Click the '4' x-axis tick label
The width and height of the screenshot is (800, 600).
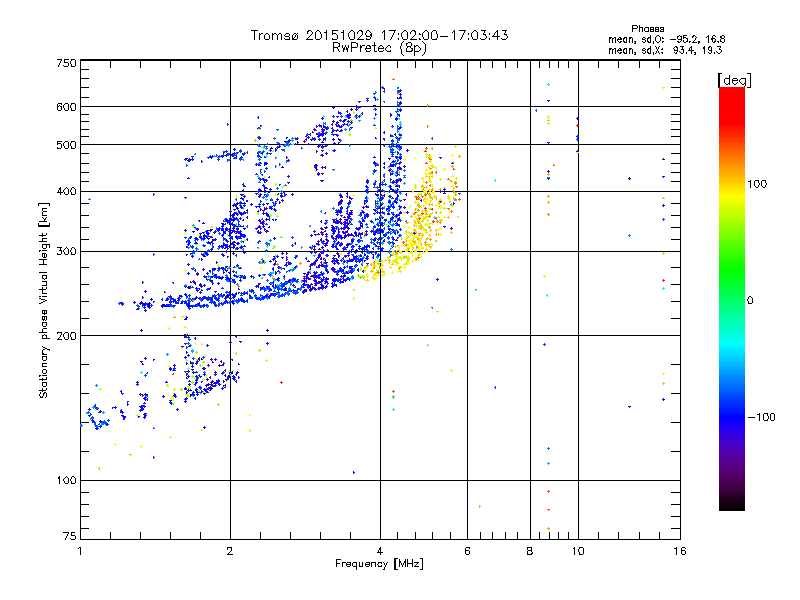(380, 551)
